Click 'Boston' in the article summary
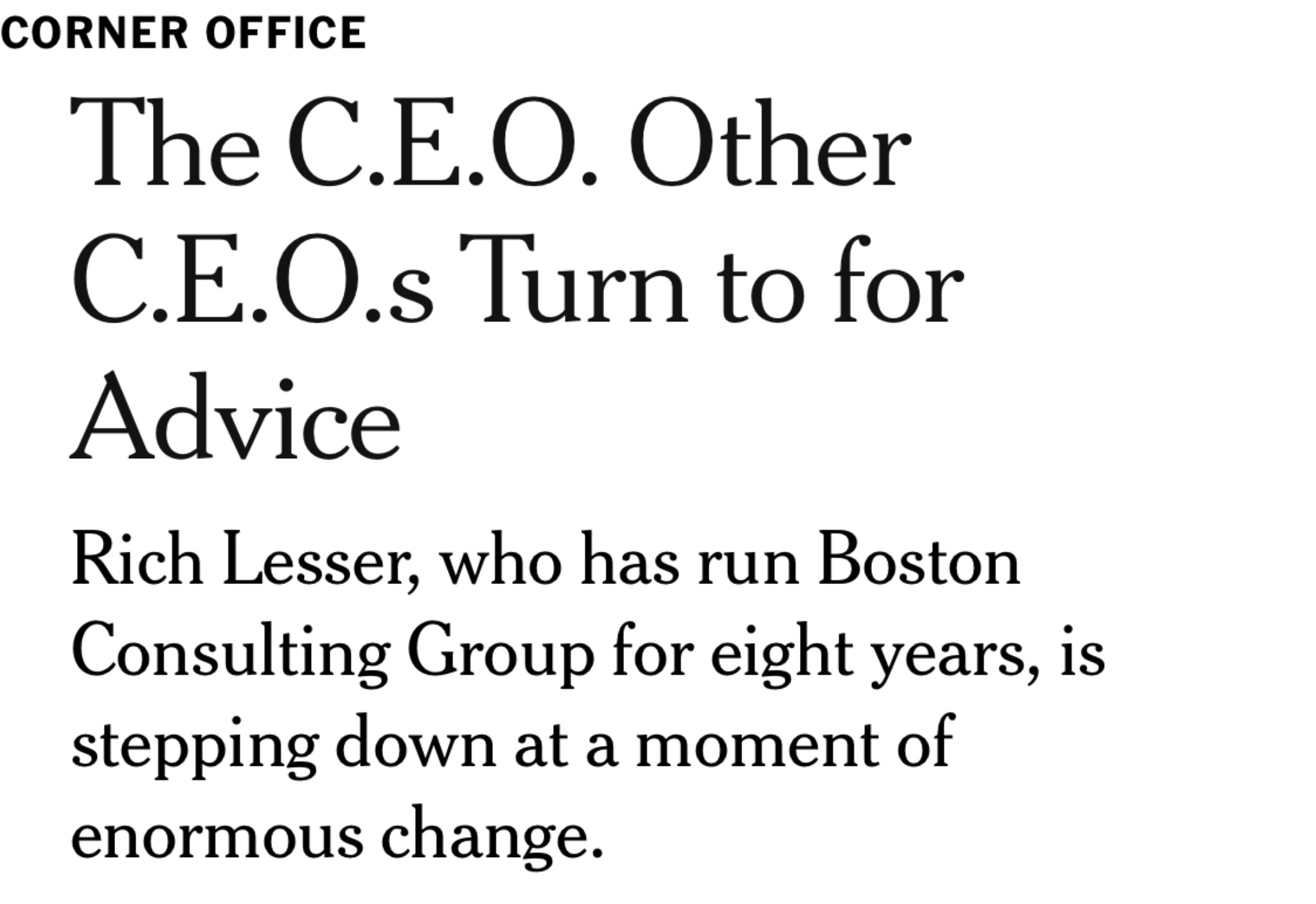Viewport: 1316px width, 904px height. click(x=919, y=558)
